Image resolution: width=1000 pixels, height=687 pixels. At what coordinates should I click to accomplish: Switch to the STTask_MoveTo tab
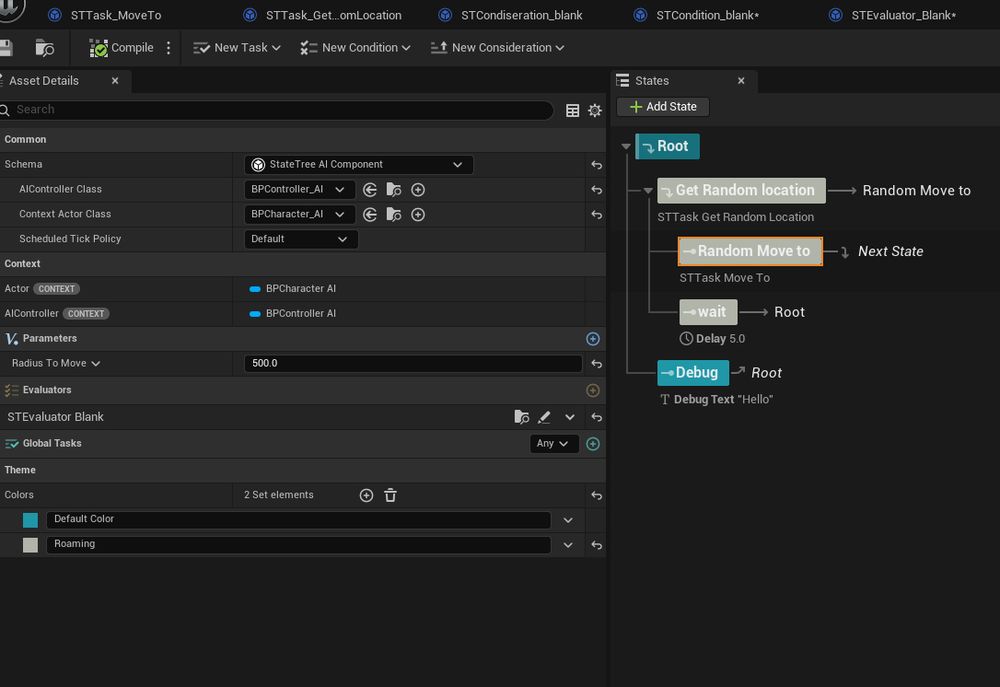click(x=105, y=15)
